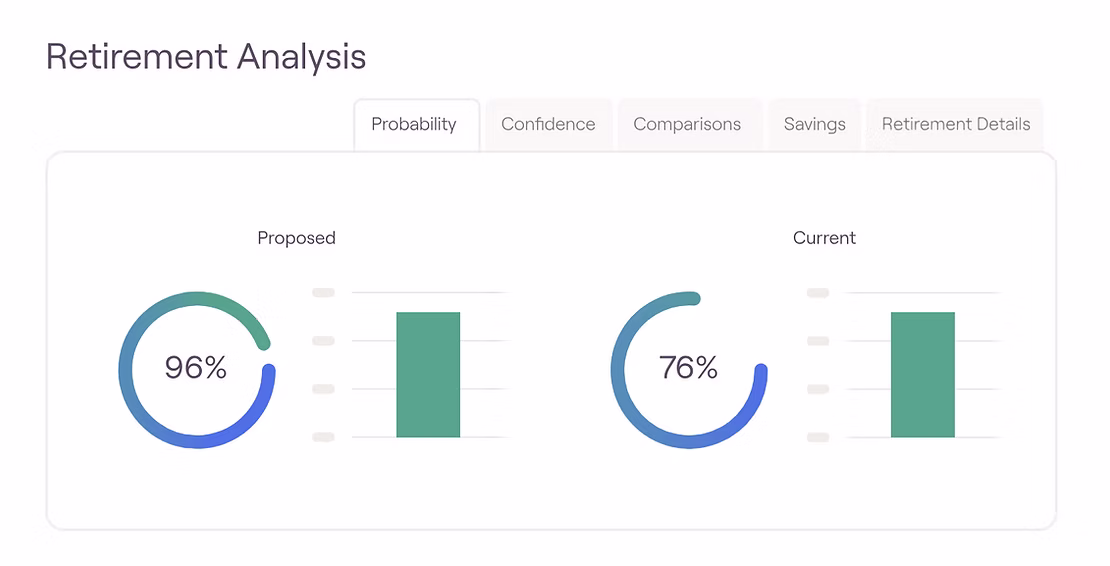Switch to the Probability tab
Image resolution: width=1110 pixels, height=566 pixels.
click(414, 125)
